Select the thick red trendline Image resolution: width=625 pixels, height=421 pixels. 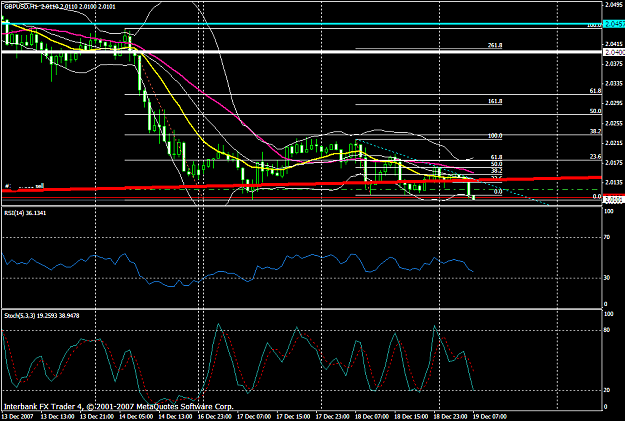point(301,184)
